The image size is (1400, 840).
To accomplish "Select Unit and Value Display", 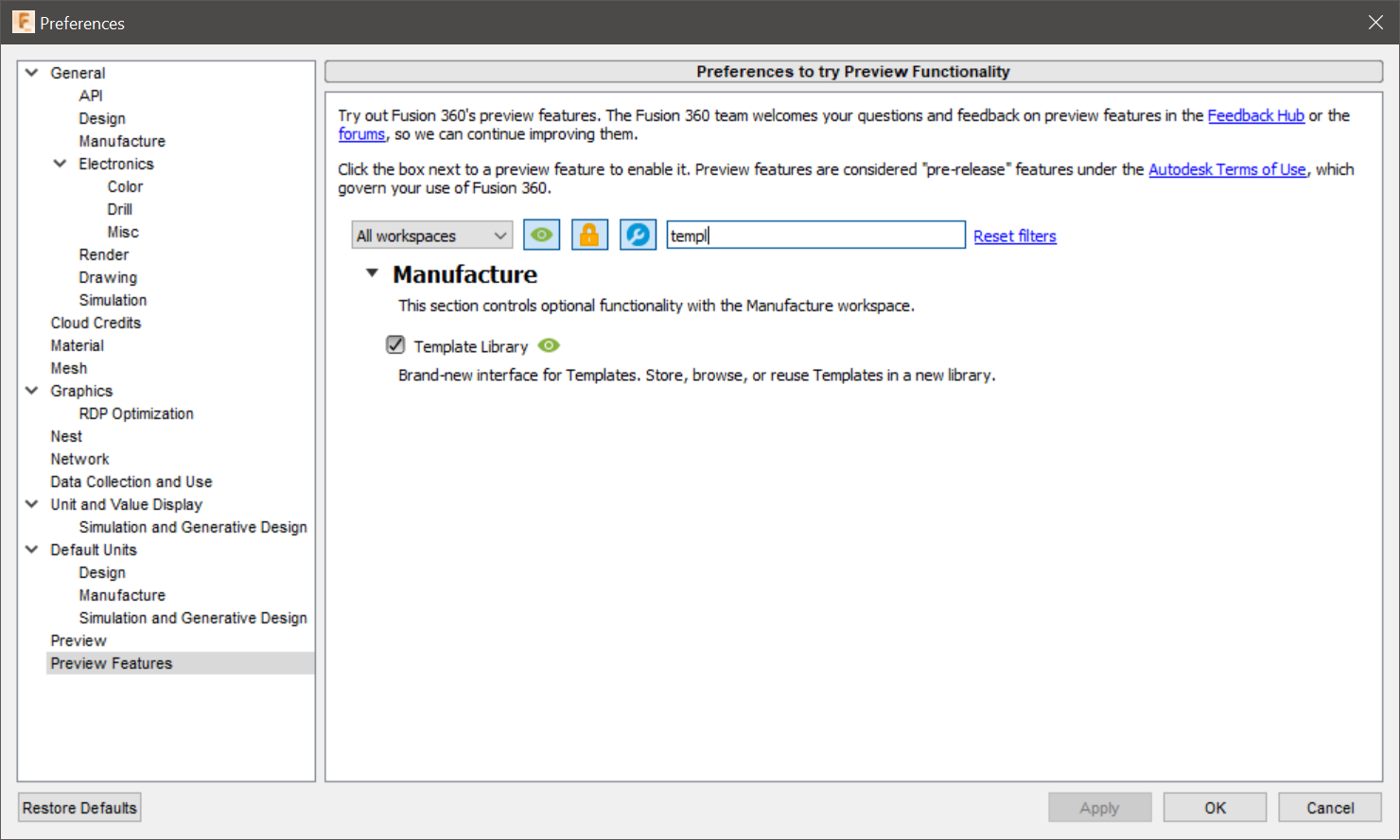I will (x=127, y=504).
